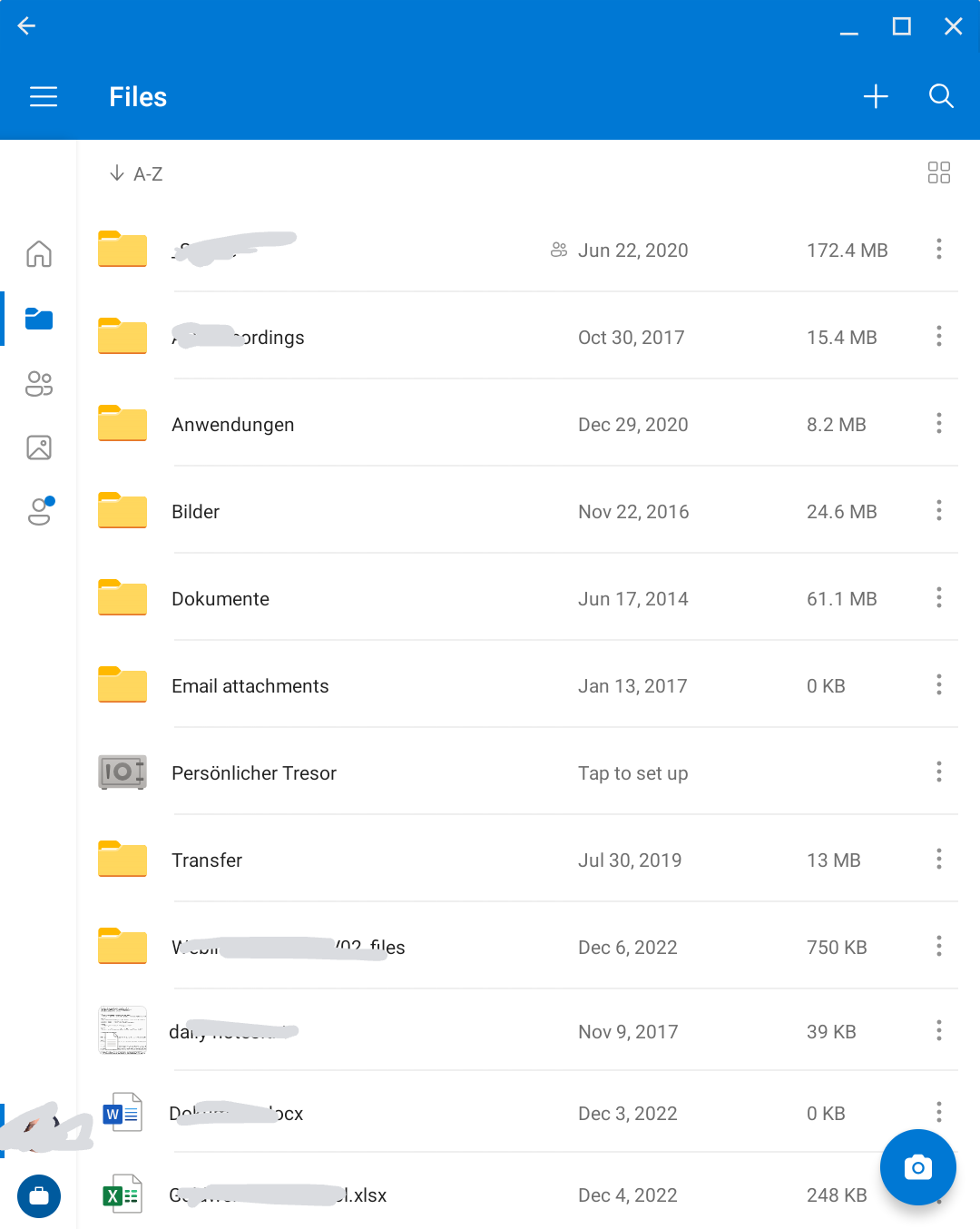This screenshot has width=980, height=1229.
Task: Open more options for Dokumente
Action: [939, 597]
